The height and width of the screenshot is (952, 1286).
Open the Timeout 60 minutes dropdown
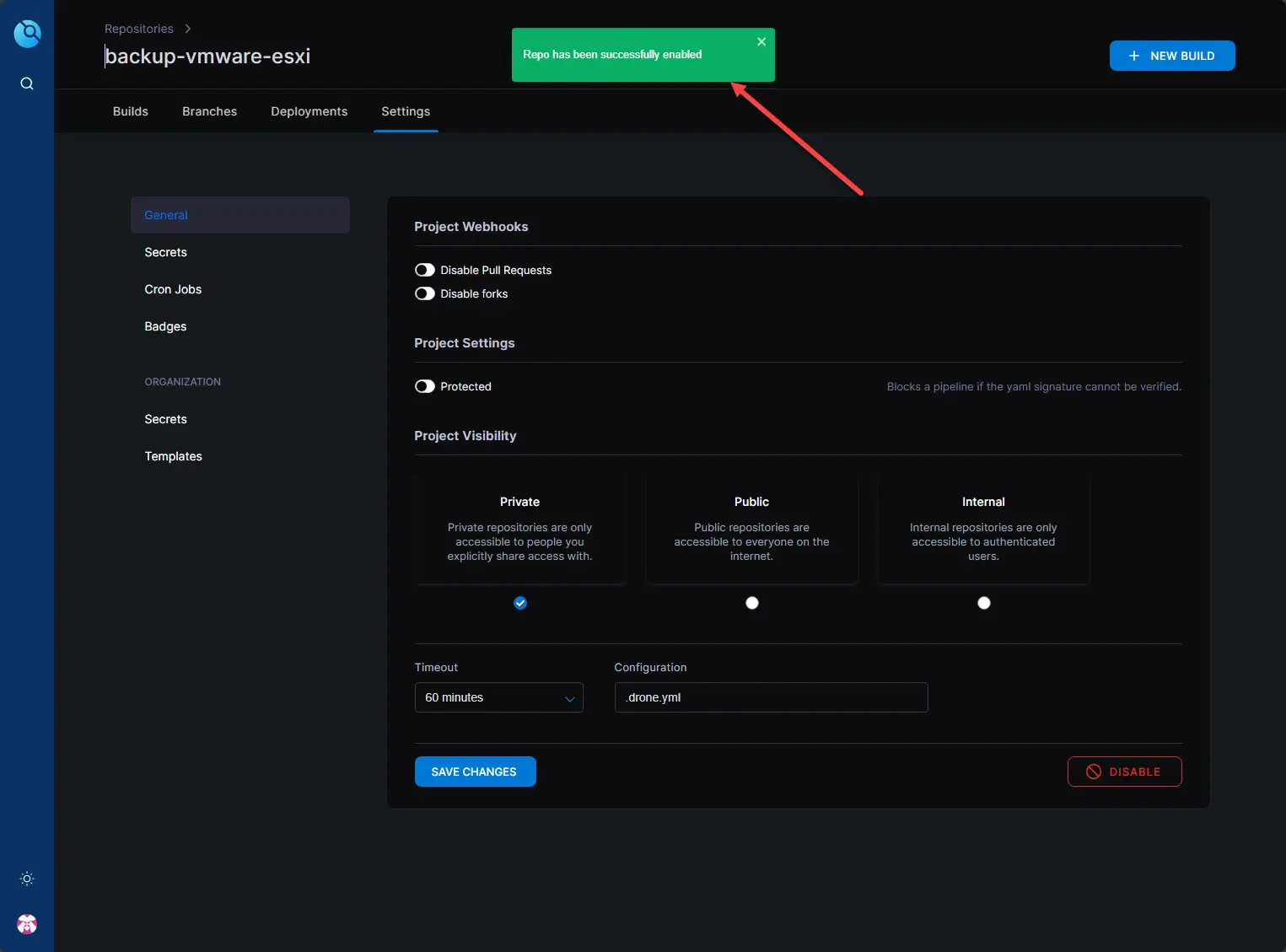tap(498, 697)
